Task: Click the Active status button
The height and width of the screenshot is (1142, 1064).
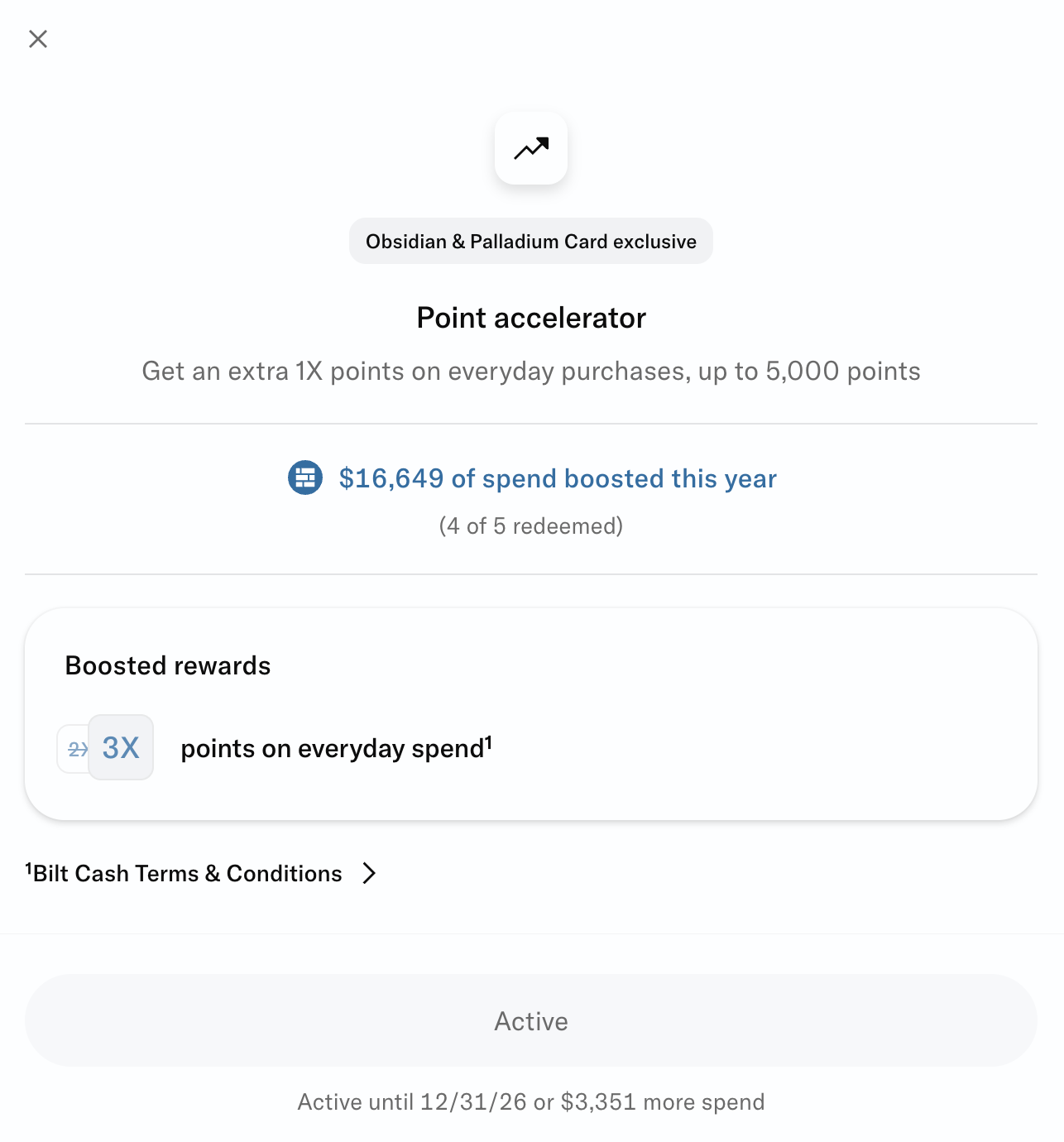Action: tap(531, 1020)
